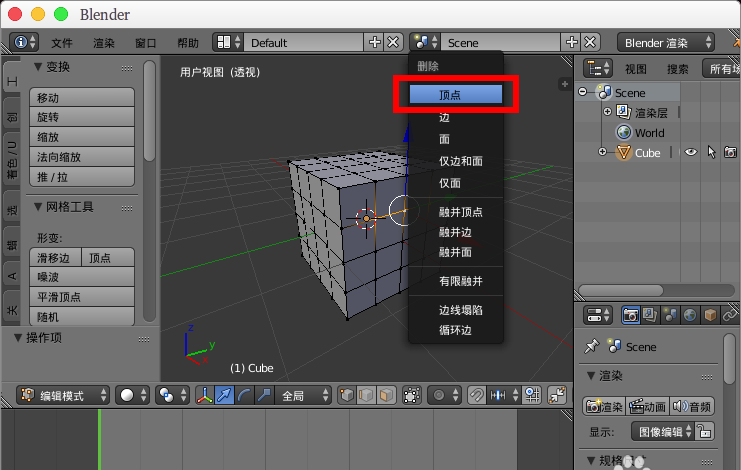The image size is (741, 470).
Task: Choose 顶点 in delete menu
Action: point(456,94)
